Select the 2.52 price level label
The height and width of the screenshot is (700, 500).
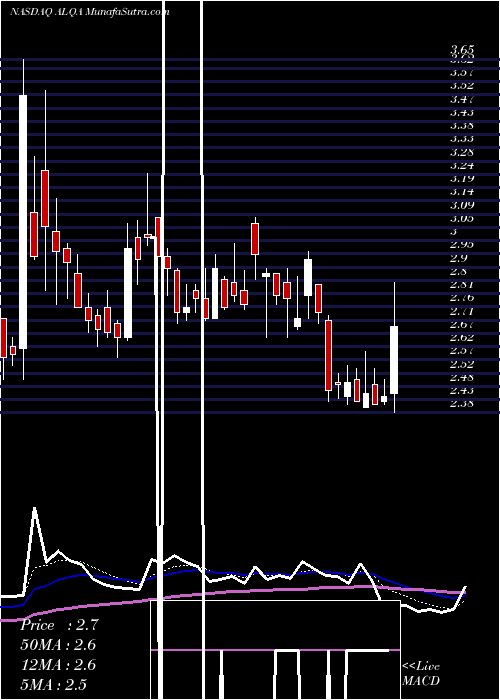[462, 364]
